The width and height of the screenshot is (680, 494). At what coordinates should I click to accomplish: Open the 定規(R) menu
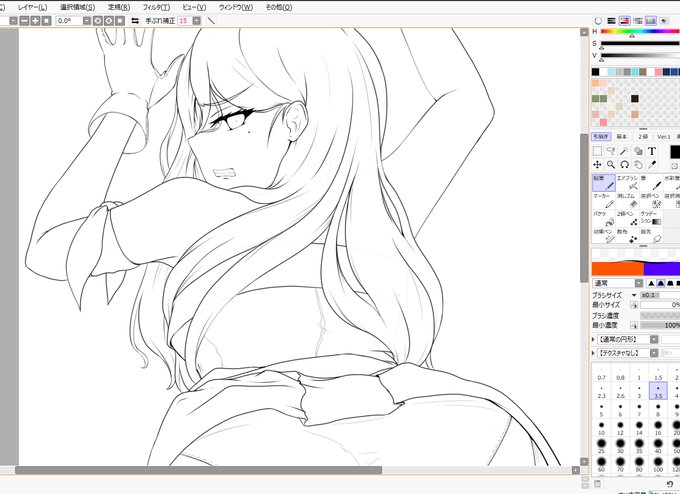119,7
